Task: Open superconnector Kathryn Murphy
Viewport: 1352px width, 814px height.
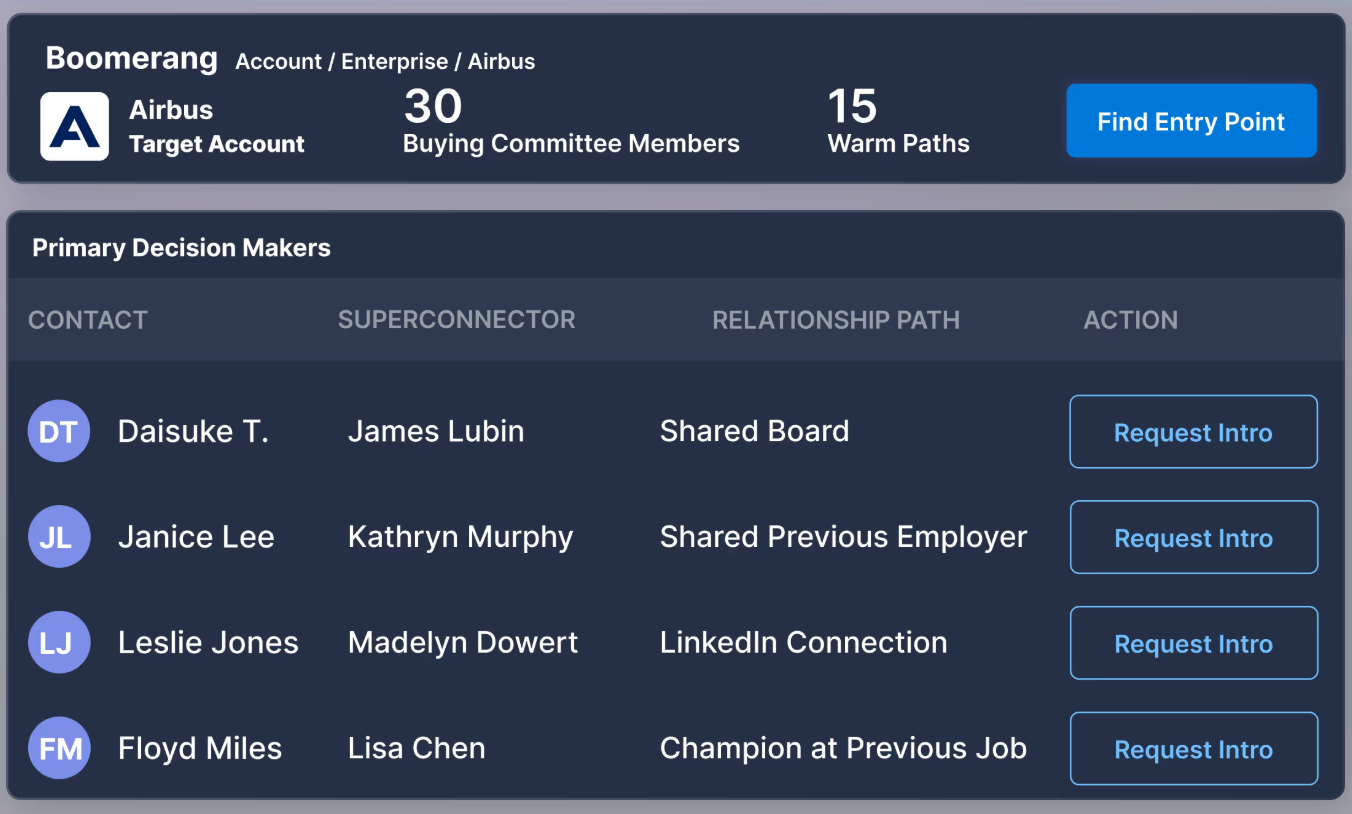Action: pos(460,537)
